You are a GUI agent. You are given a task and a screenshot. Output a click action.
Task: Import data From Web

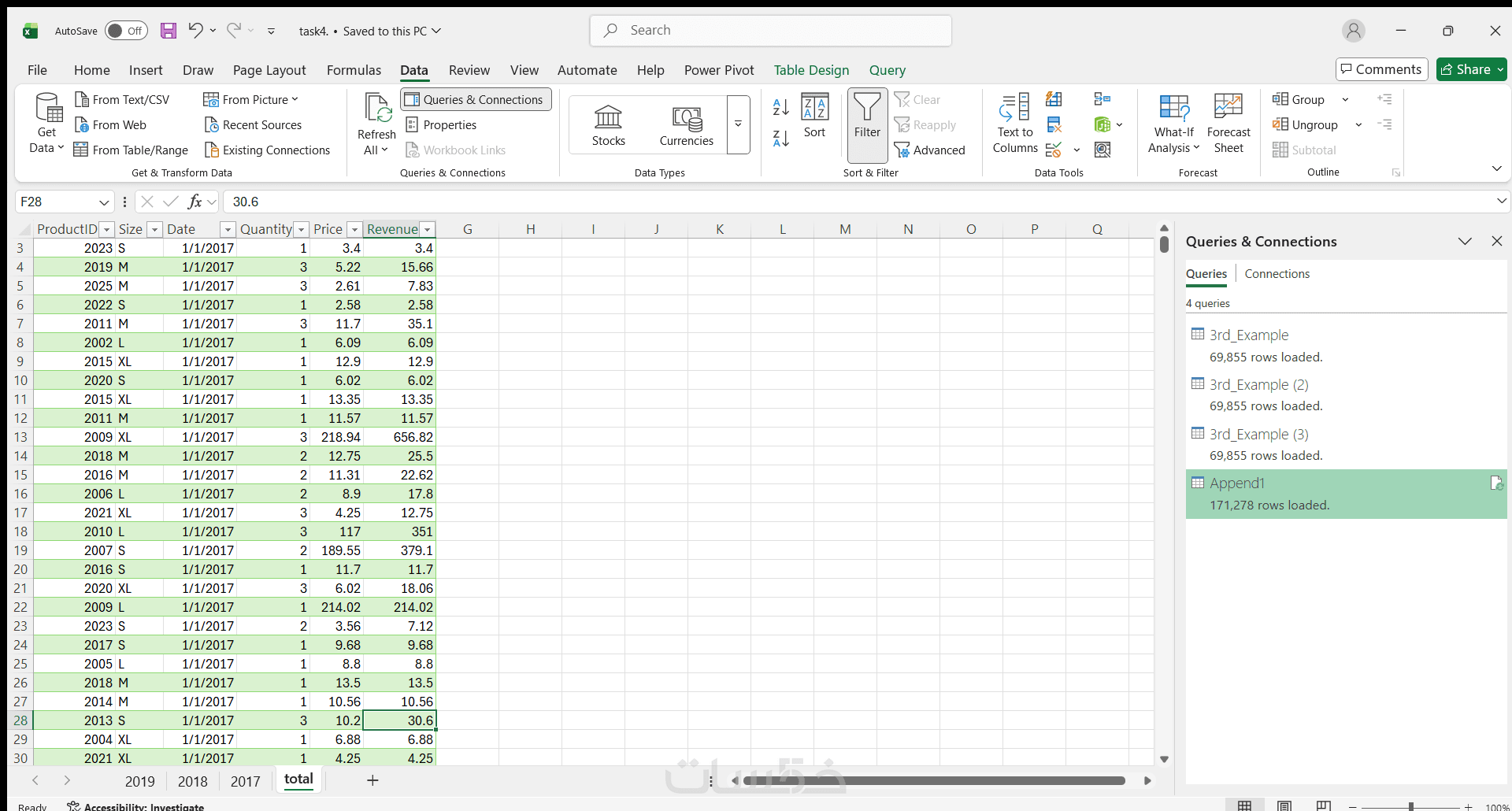click(x=110, y=124)
